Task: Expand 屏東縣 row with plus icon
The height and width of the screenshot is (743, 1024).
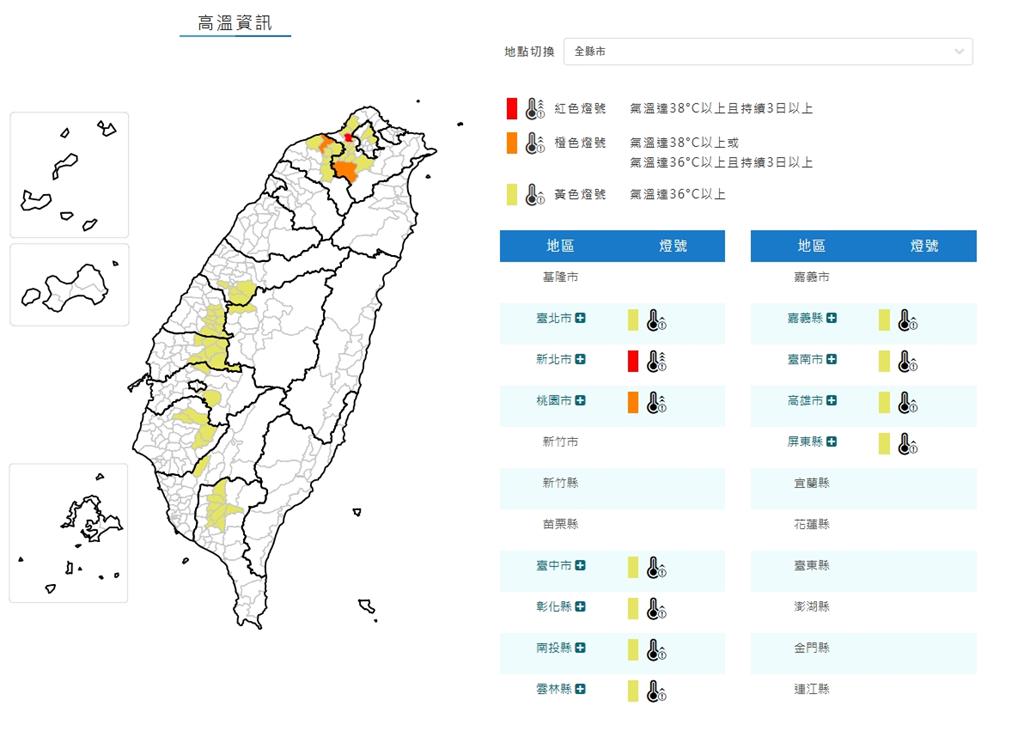Action: [831, 441]
